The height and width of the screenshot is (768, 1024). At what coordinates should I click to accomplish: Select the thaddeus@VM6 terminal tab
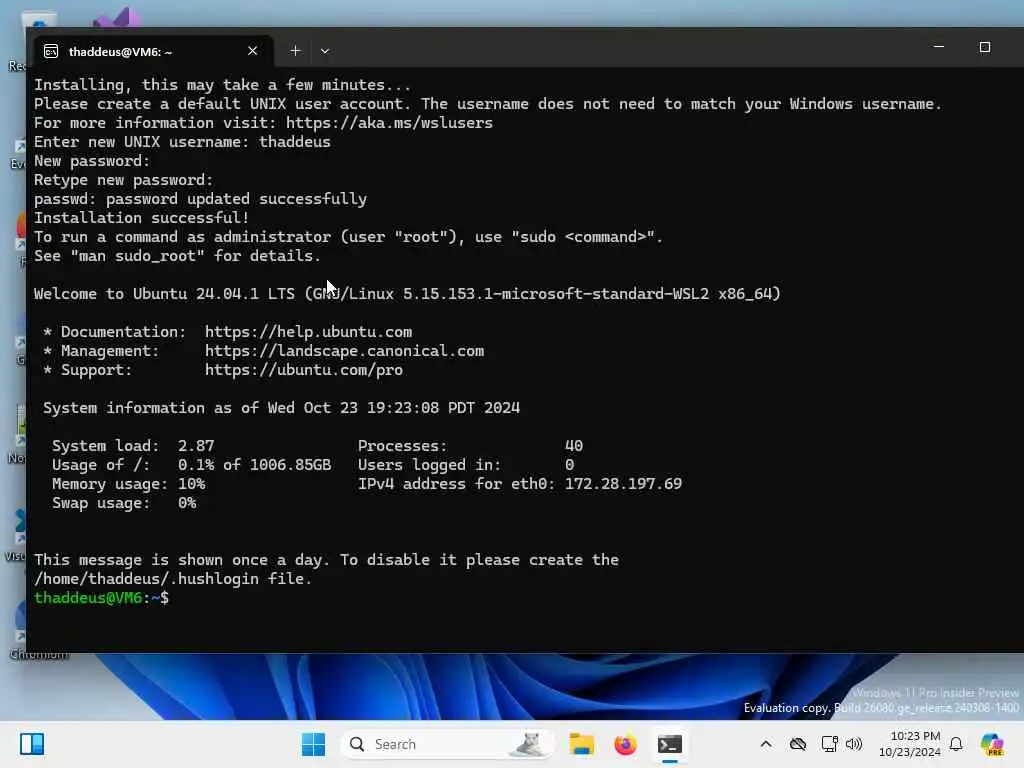click(x=152, y=51)
